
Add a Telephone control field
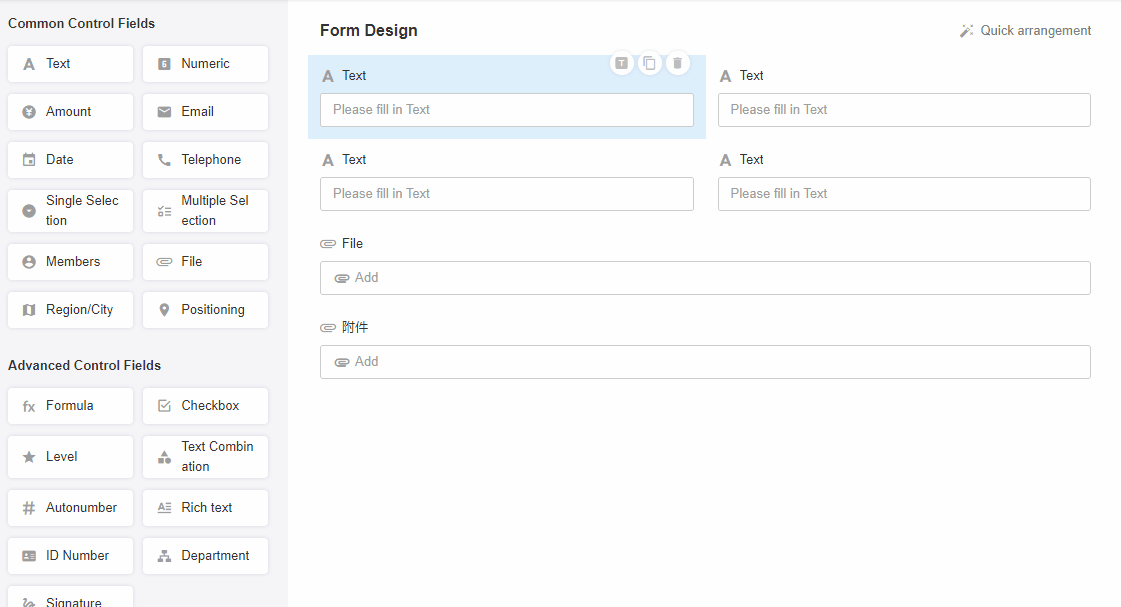point(205,159)
